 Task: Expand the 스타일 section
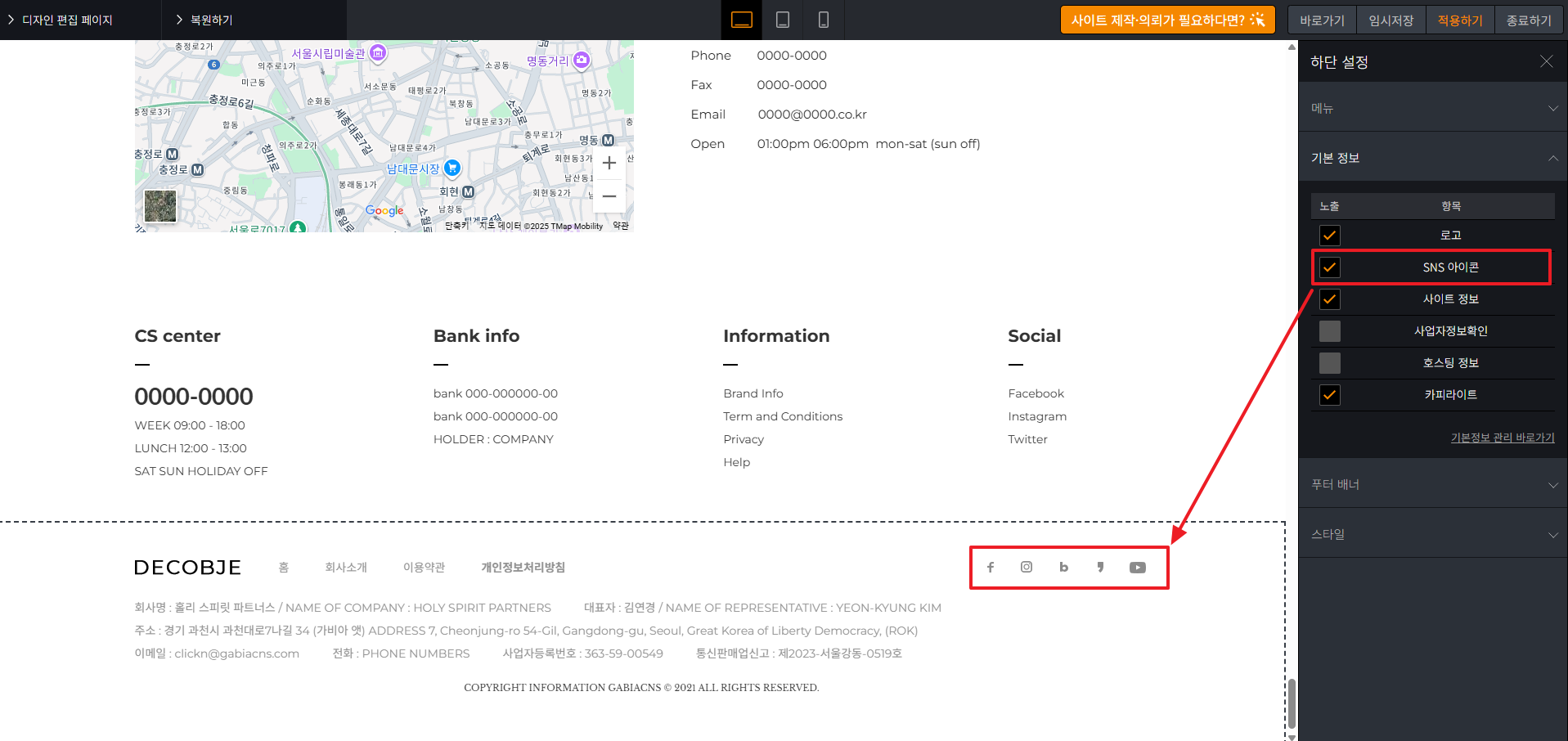point(1433,534)
